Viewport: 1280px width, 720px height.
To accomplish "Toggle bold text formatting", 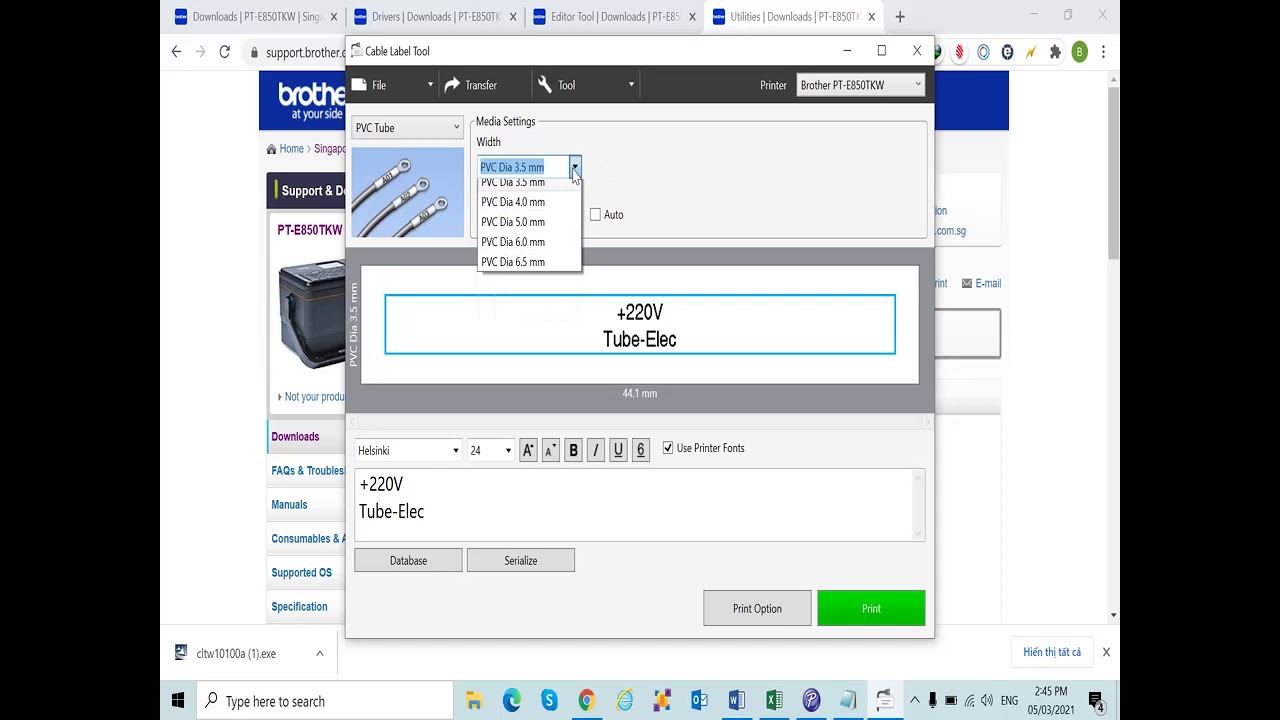I will (x=573, y=451).
